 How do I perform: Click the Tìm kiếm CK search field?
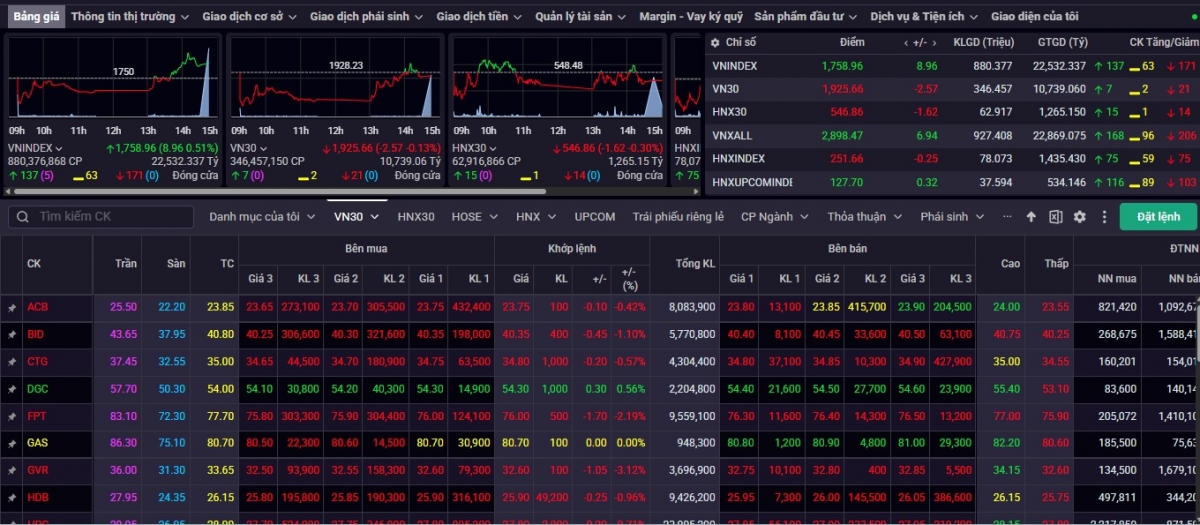pos(110,217)
